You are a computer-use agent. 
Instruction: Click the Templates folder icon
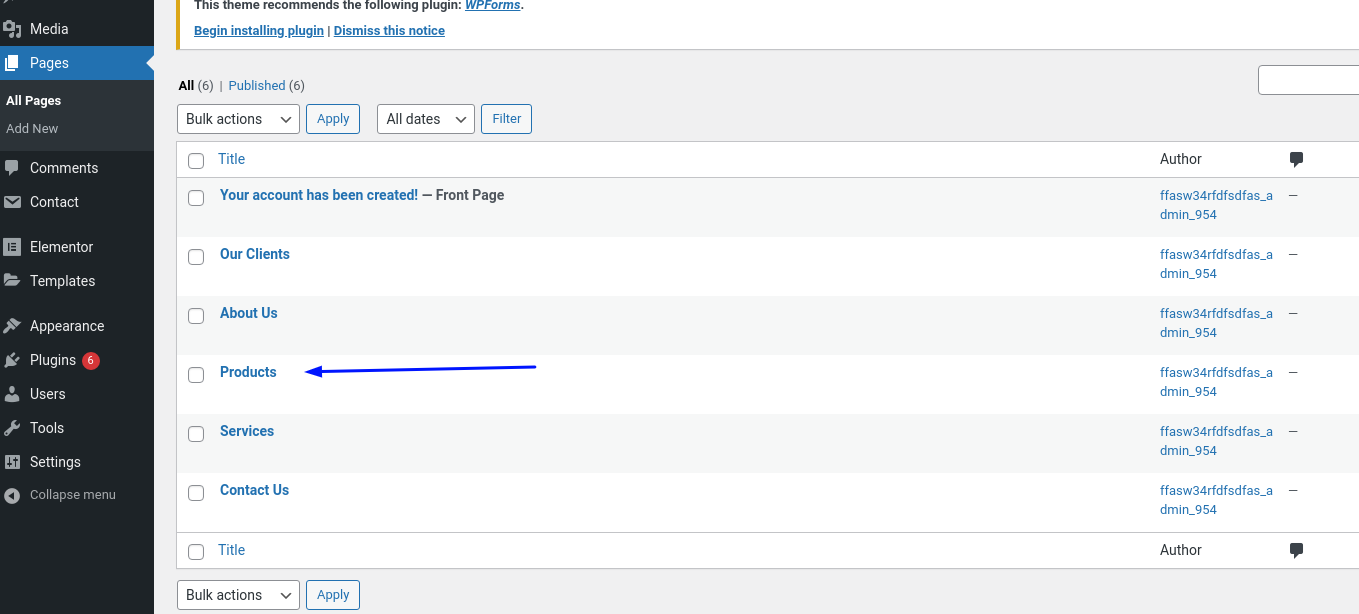click(12, 281)
